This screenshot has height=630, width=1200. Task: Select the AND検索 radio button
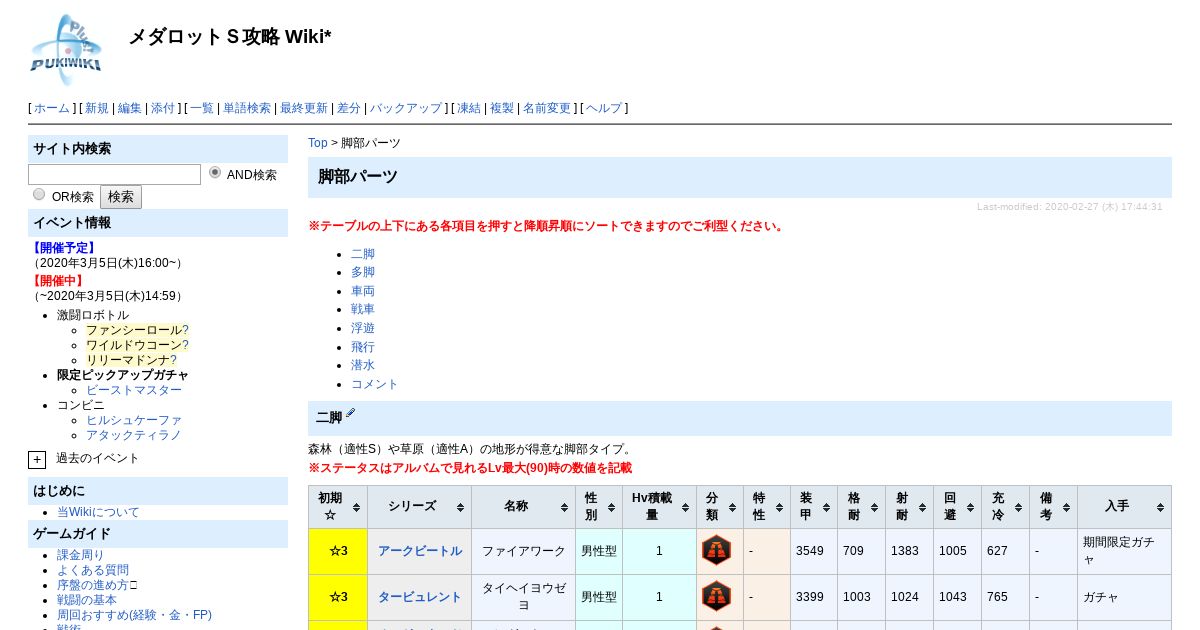coord(215,172)
